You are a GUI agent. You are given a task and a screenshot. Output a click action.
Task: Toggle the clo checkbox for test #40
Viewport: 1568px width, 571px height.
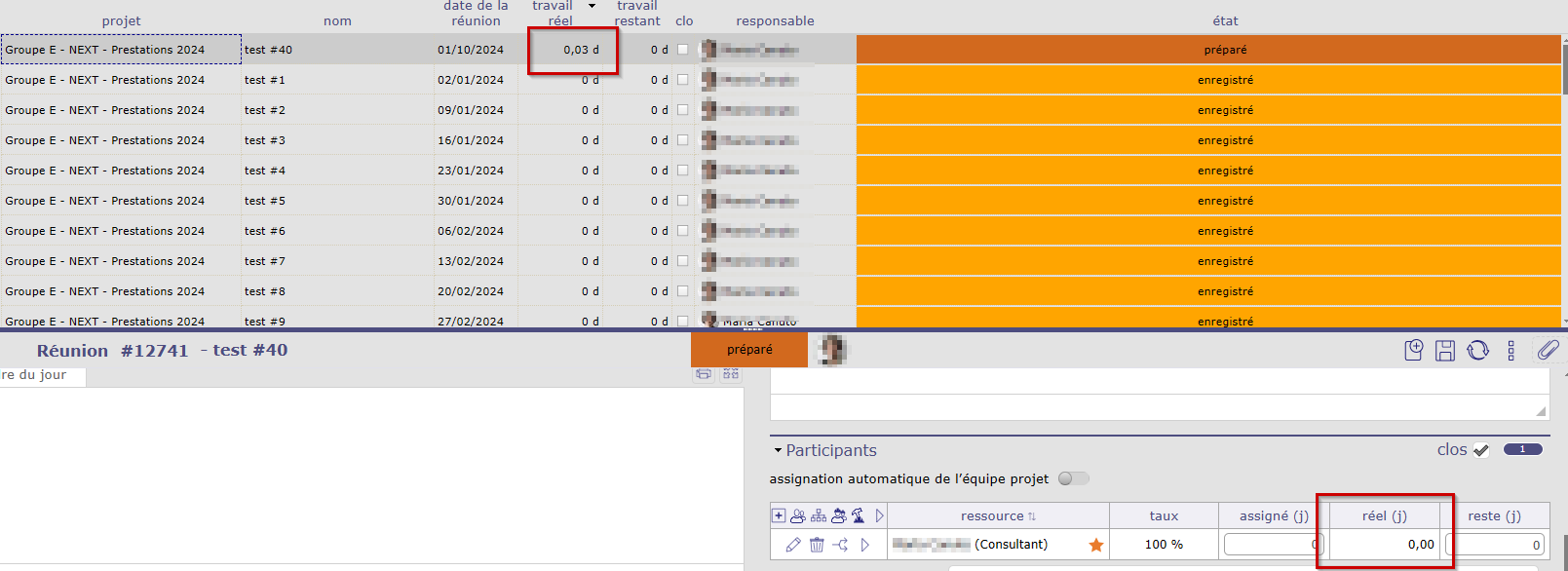pyautogui.click(x=682, y=50)
